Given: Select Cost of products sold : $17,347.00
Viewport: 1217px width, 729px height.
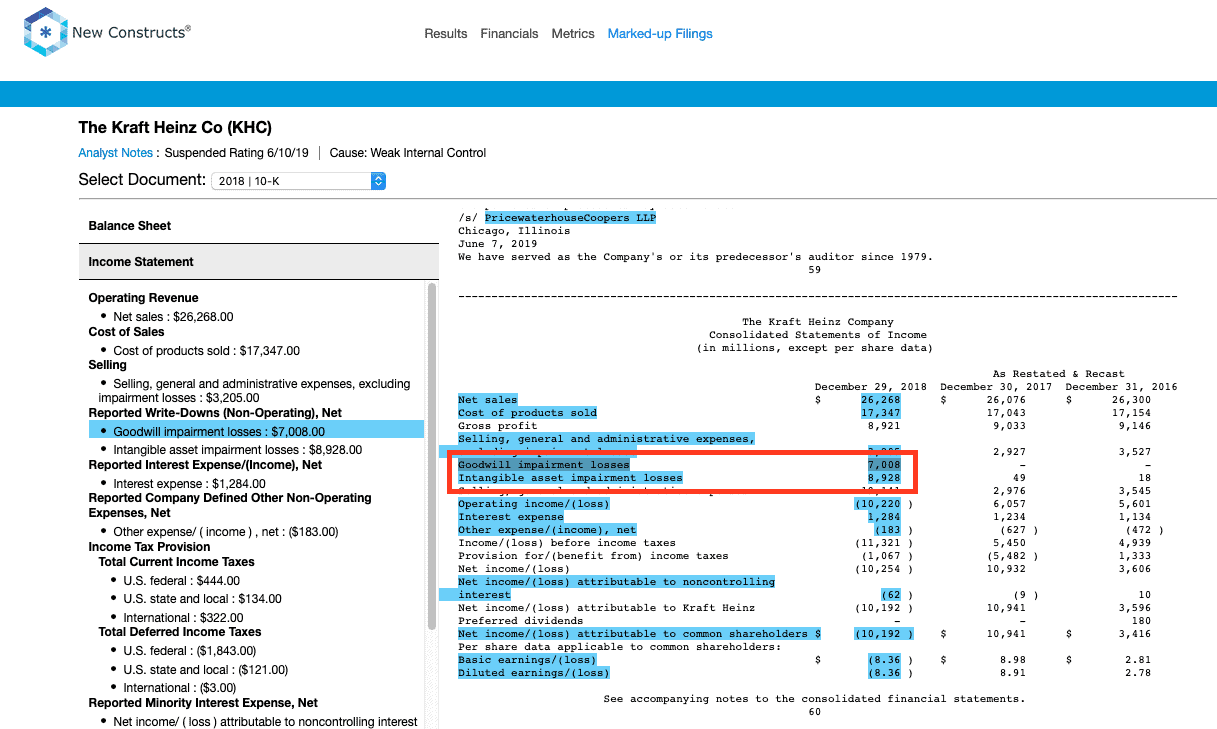Looking at the screenshot, I should click(206, 351).
